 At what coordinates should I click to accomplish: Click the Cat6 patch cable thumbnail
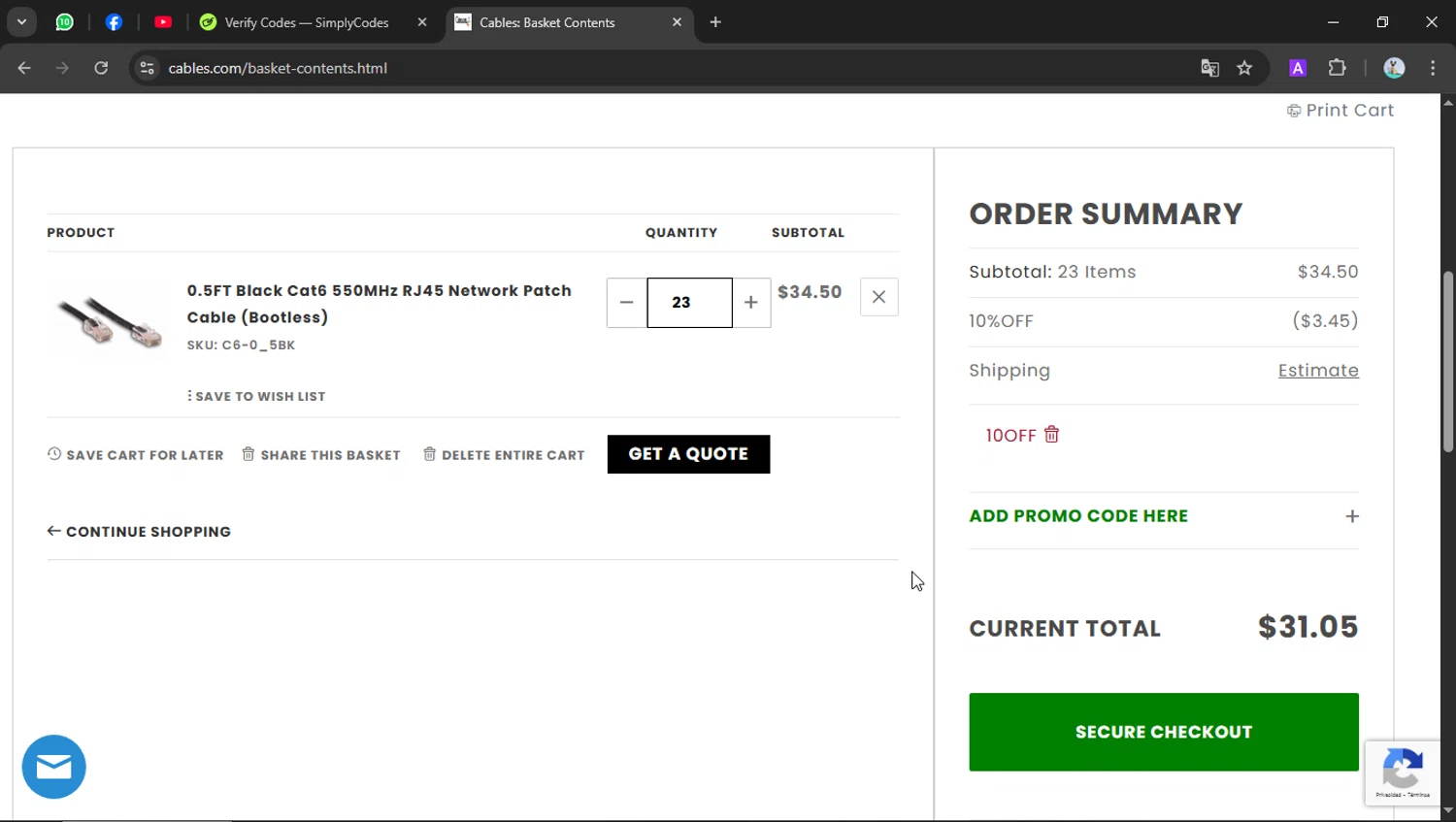pyautogui.click(x=110, y=320)
